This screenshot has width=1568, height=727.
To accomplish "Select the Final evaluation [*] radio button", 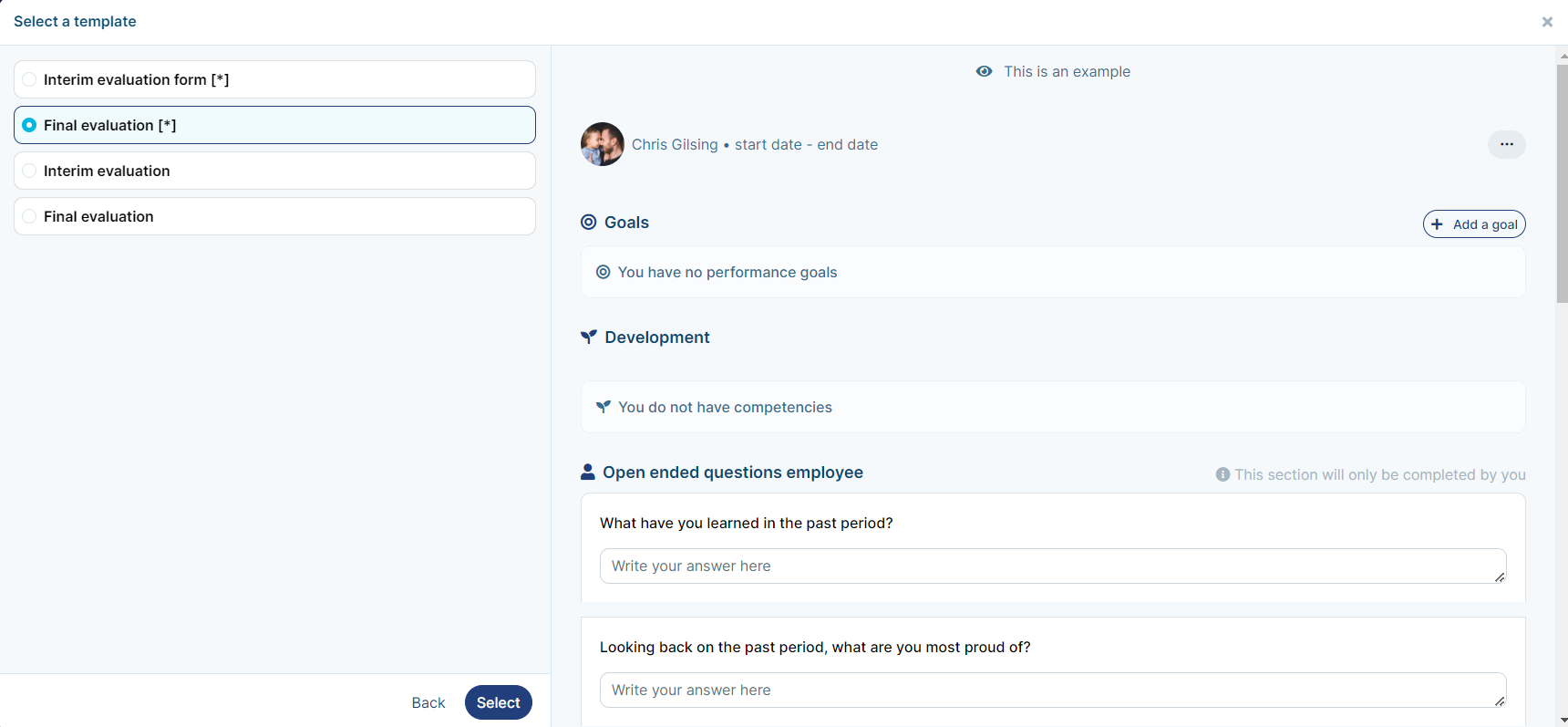I will [29, 125].
